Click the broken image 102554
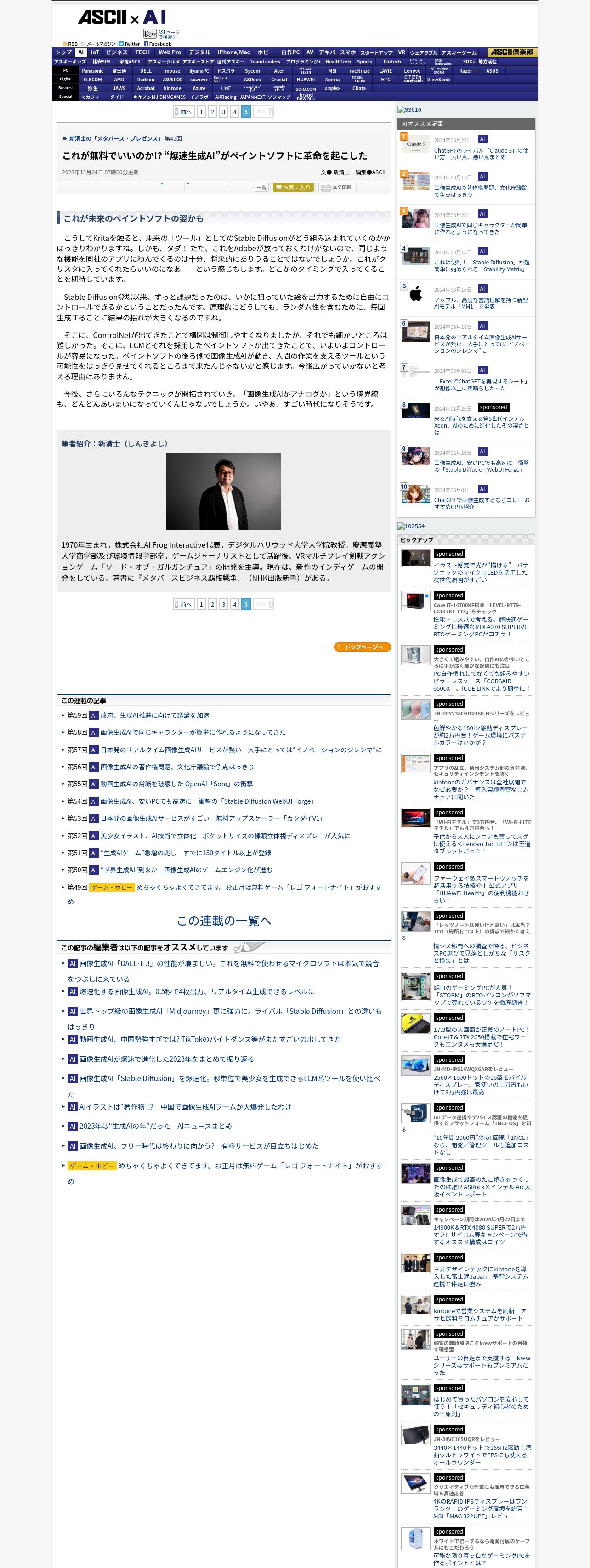This screenshot has width=590, height=1568. pos(411,526)
